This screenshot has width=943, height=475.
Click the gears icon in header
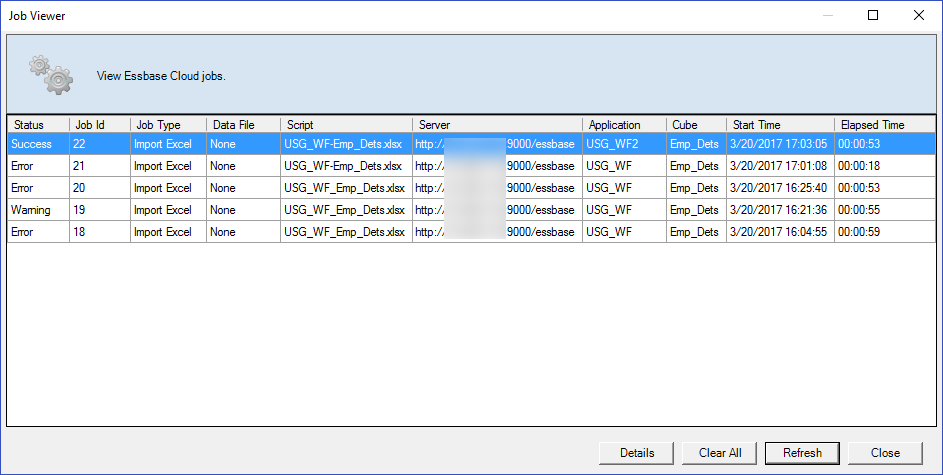pos(51,74)
